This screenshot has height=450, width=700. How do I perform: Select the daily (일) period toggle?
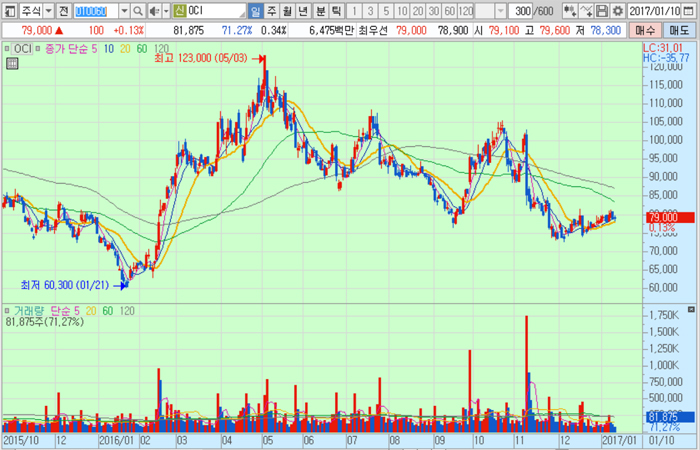(256, 10)
